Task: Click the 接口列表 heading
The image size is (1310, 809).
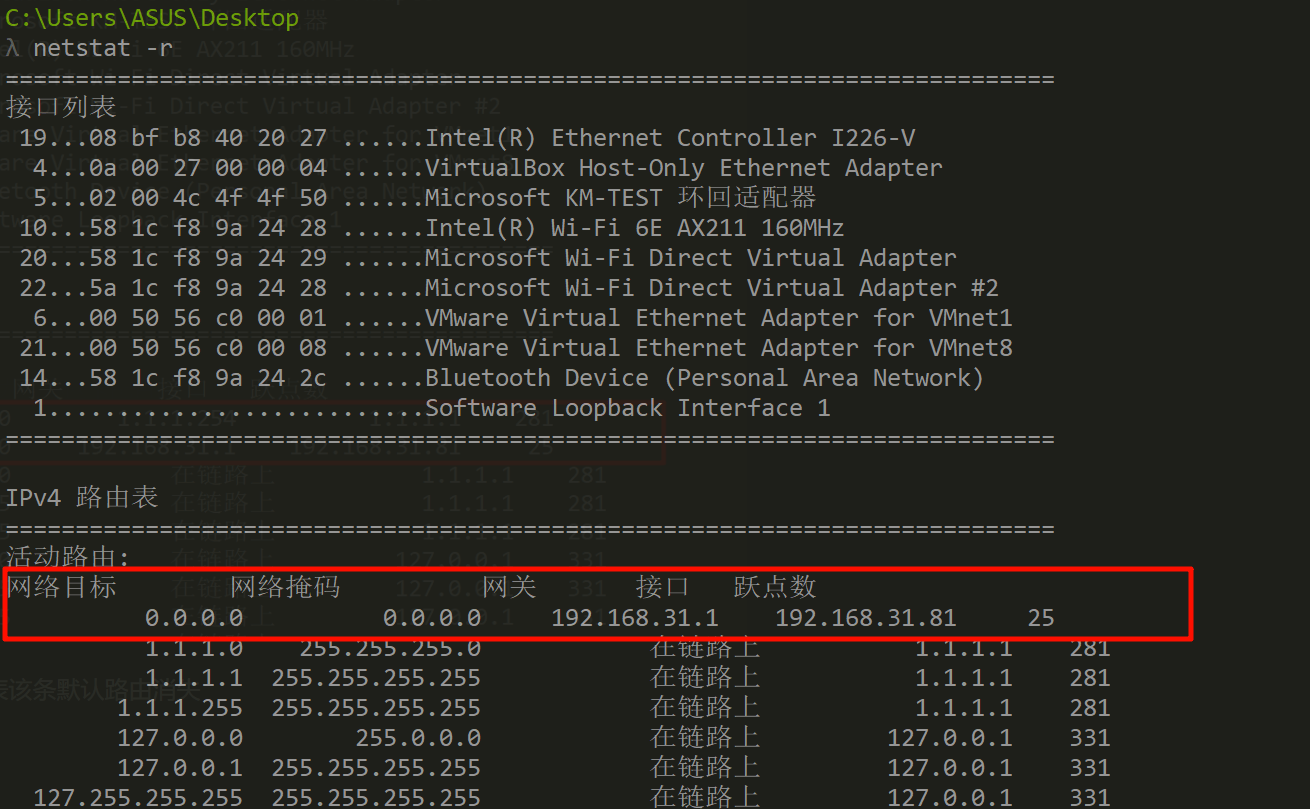Action: click(x=61, y=107)
